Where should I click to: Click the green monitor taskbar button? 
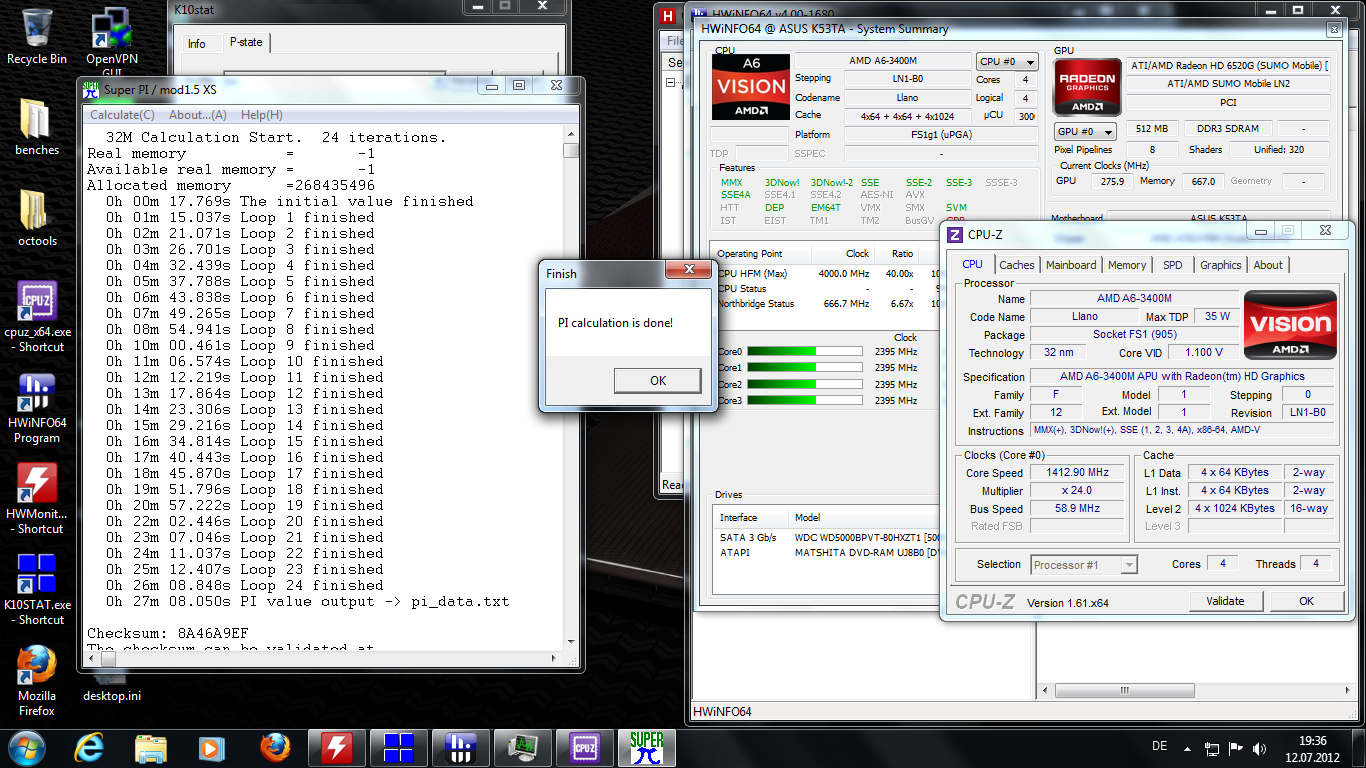(522, 747)
